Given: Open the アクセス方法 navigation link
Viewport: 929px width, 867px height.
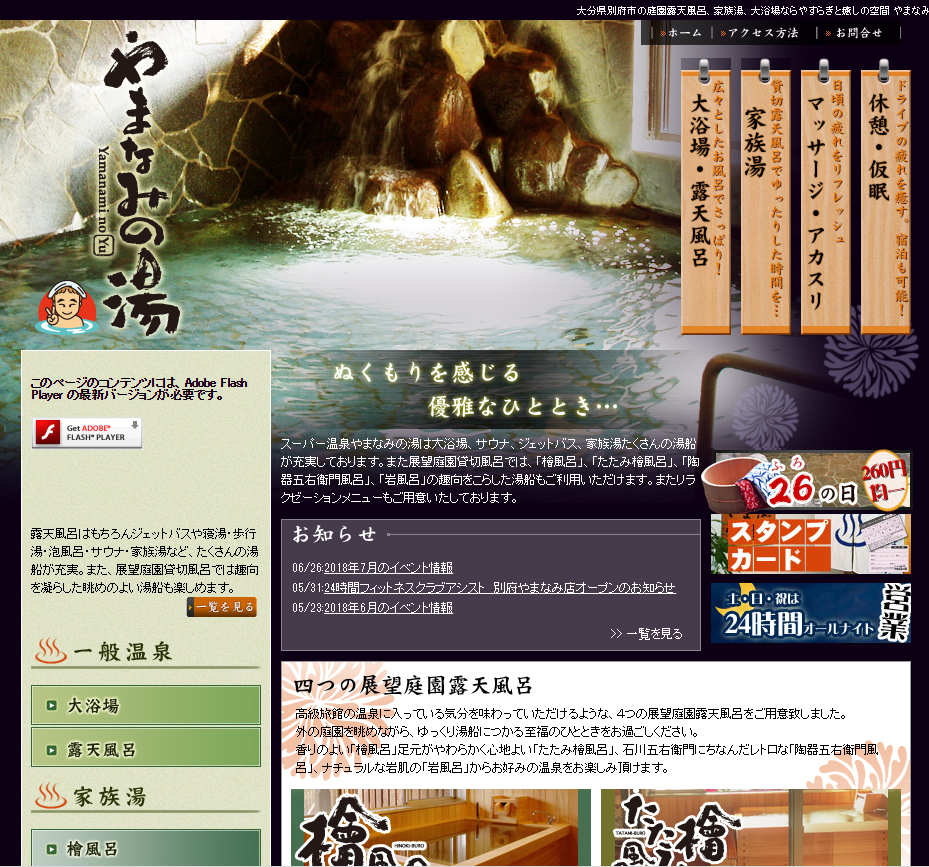Looking at the screenshot, I should tap(762, 33).
